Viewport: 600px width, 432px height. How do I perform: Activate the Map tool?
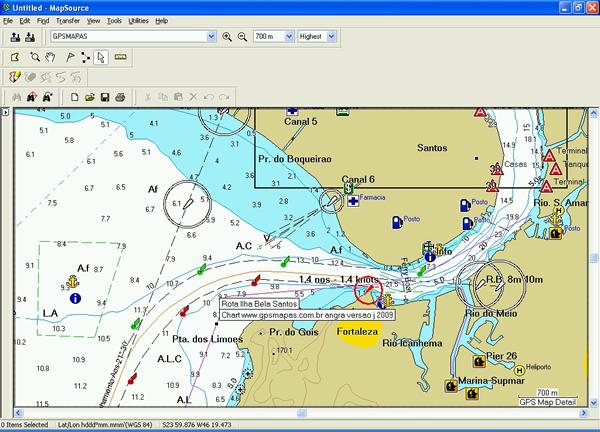point(15,57)
